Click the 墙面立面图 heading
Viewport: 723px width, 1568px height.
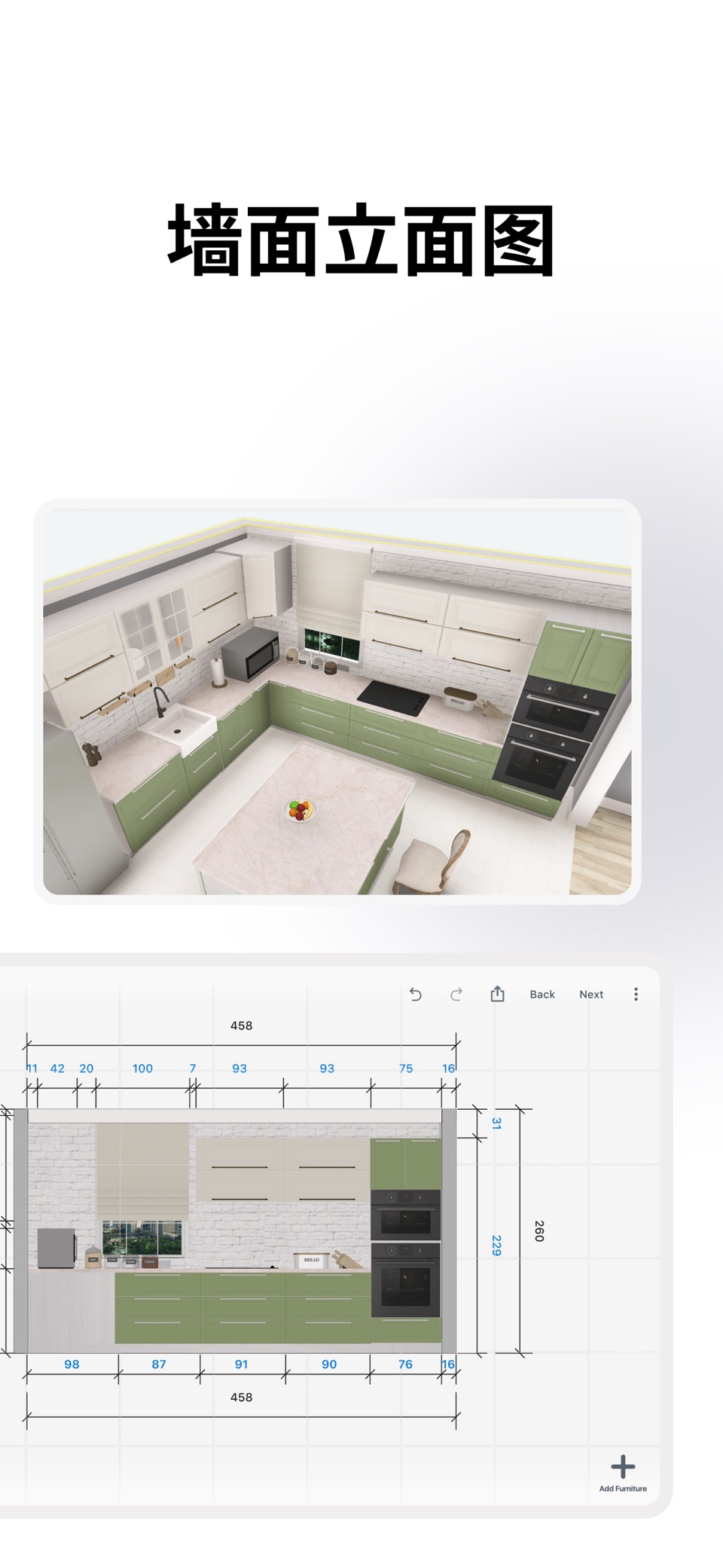pos(361,240)
